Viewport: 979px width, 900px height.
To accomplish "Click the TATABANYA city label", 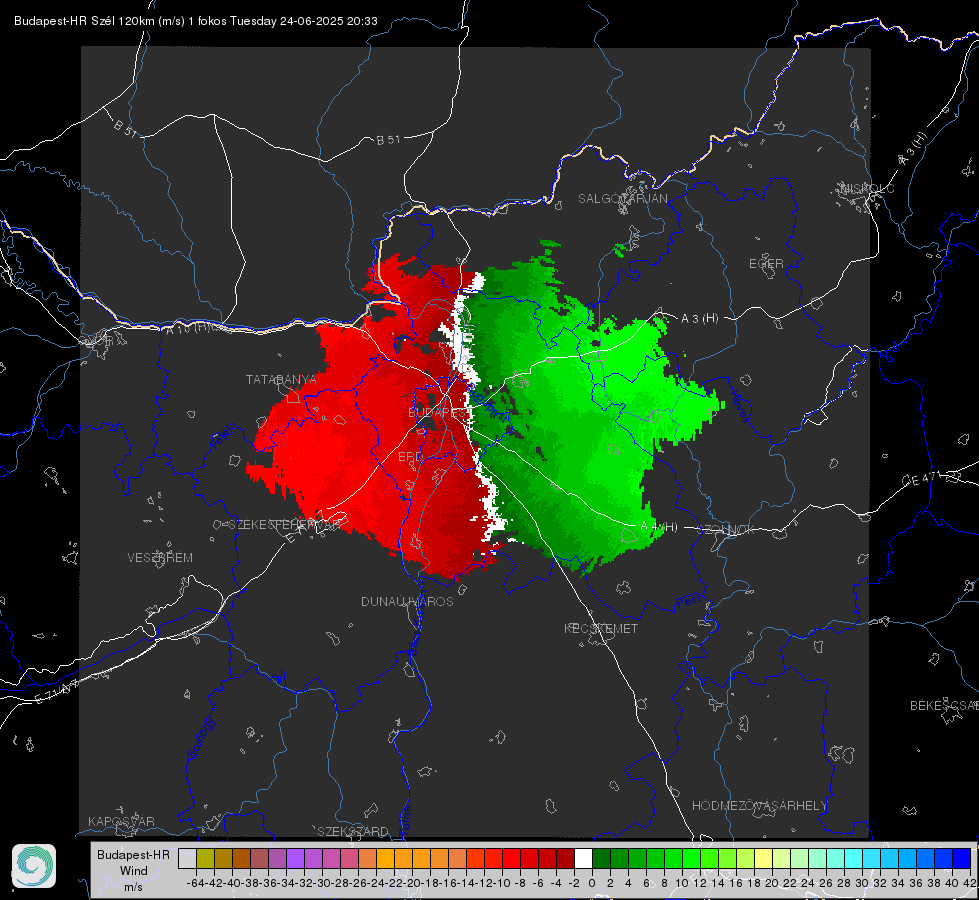I will (x=281, y=380).
